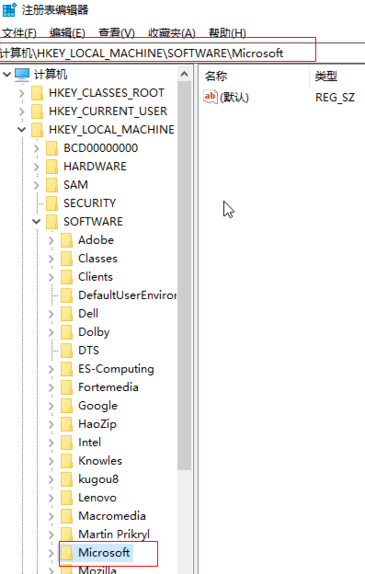
Task: Click the SAM folder icon
Action: (x=52, y=185)
